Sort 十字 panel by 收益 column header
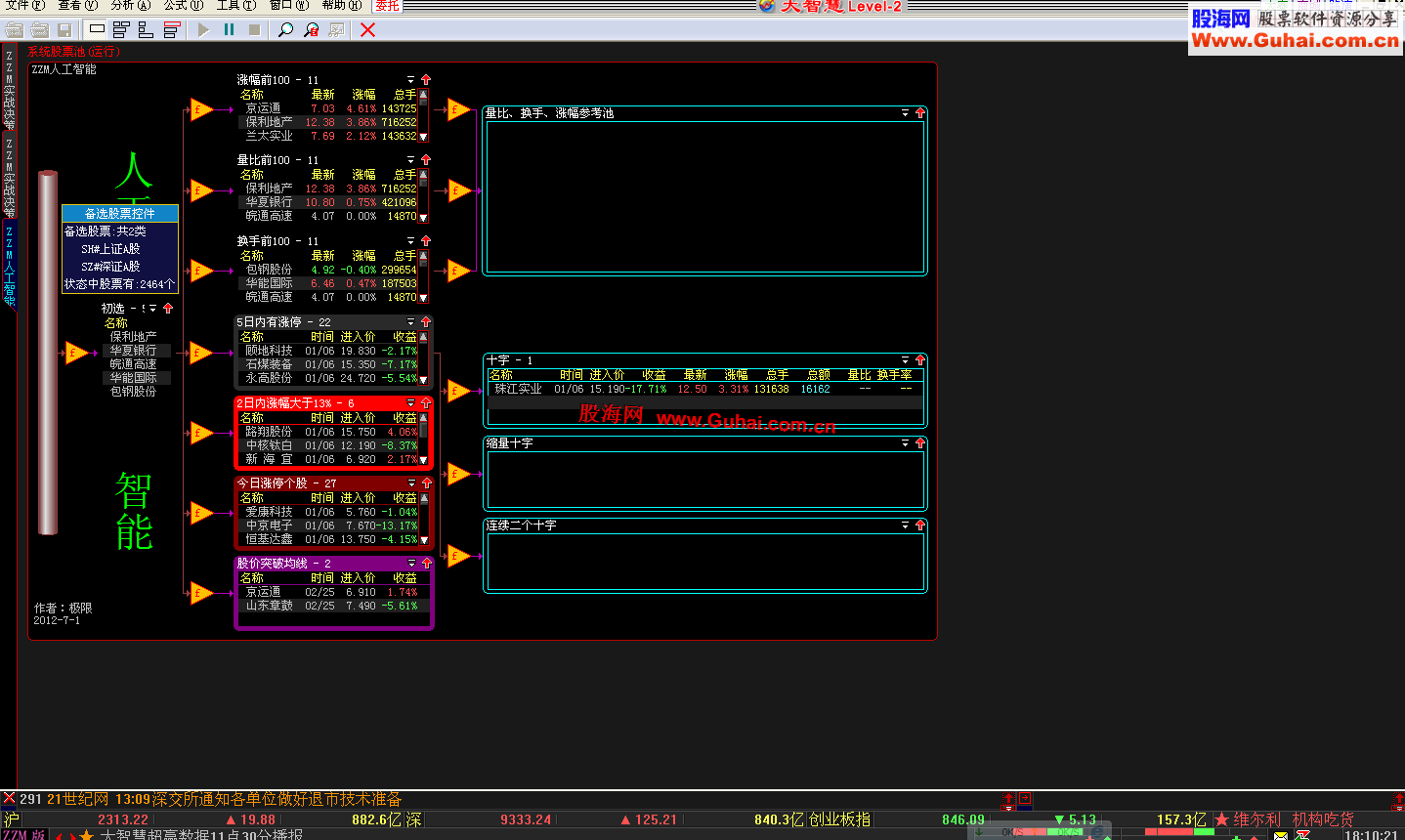Screen dimensions: 1405x840 (654, 375)
